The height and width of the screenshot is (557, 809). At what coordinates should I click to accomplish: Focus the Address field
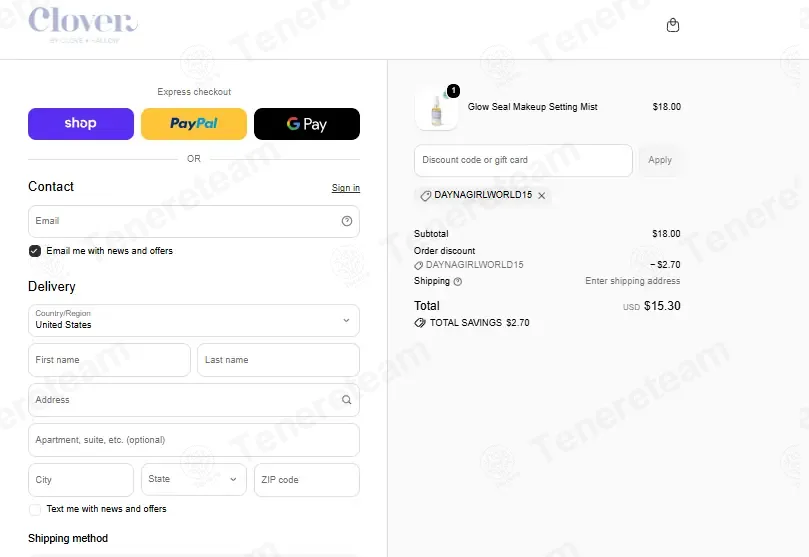point(194,400)
